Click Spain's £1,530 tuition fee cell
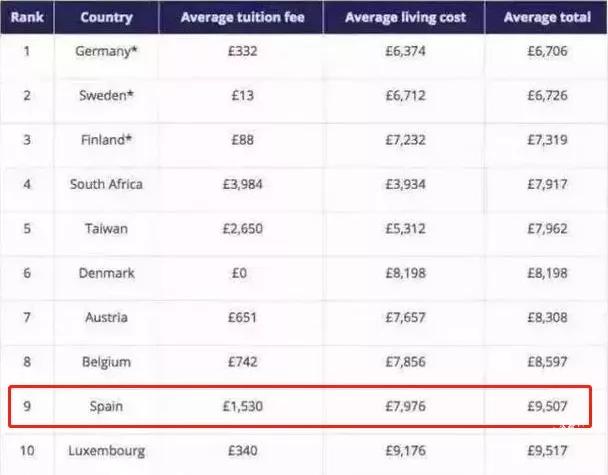 click(240, 407)
